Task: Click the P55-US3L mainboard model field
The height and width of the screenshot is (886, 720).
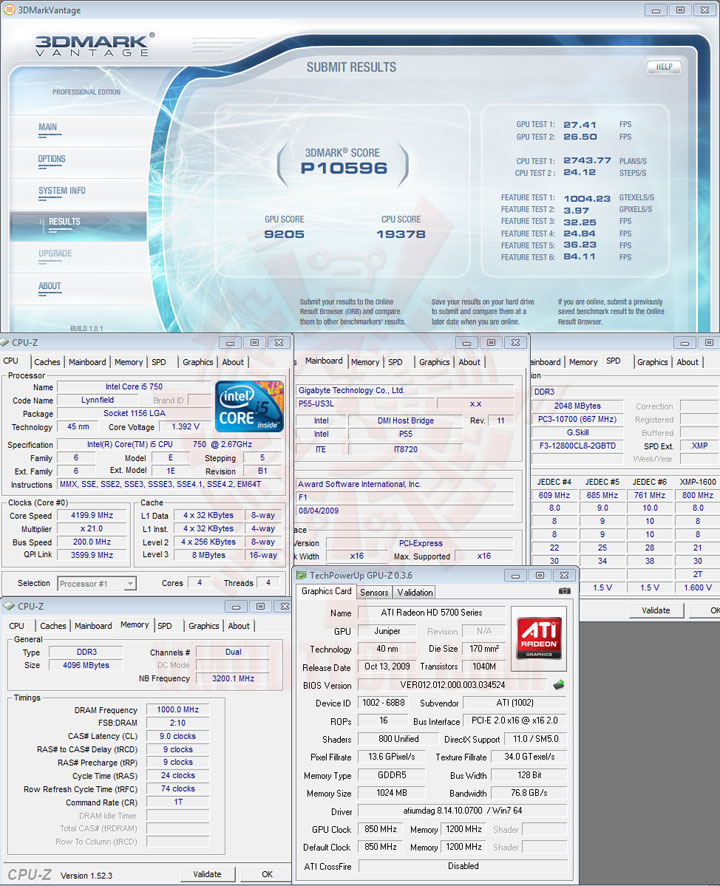Action: [x=366, y=403]
